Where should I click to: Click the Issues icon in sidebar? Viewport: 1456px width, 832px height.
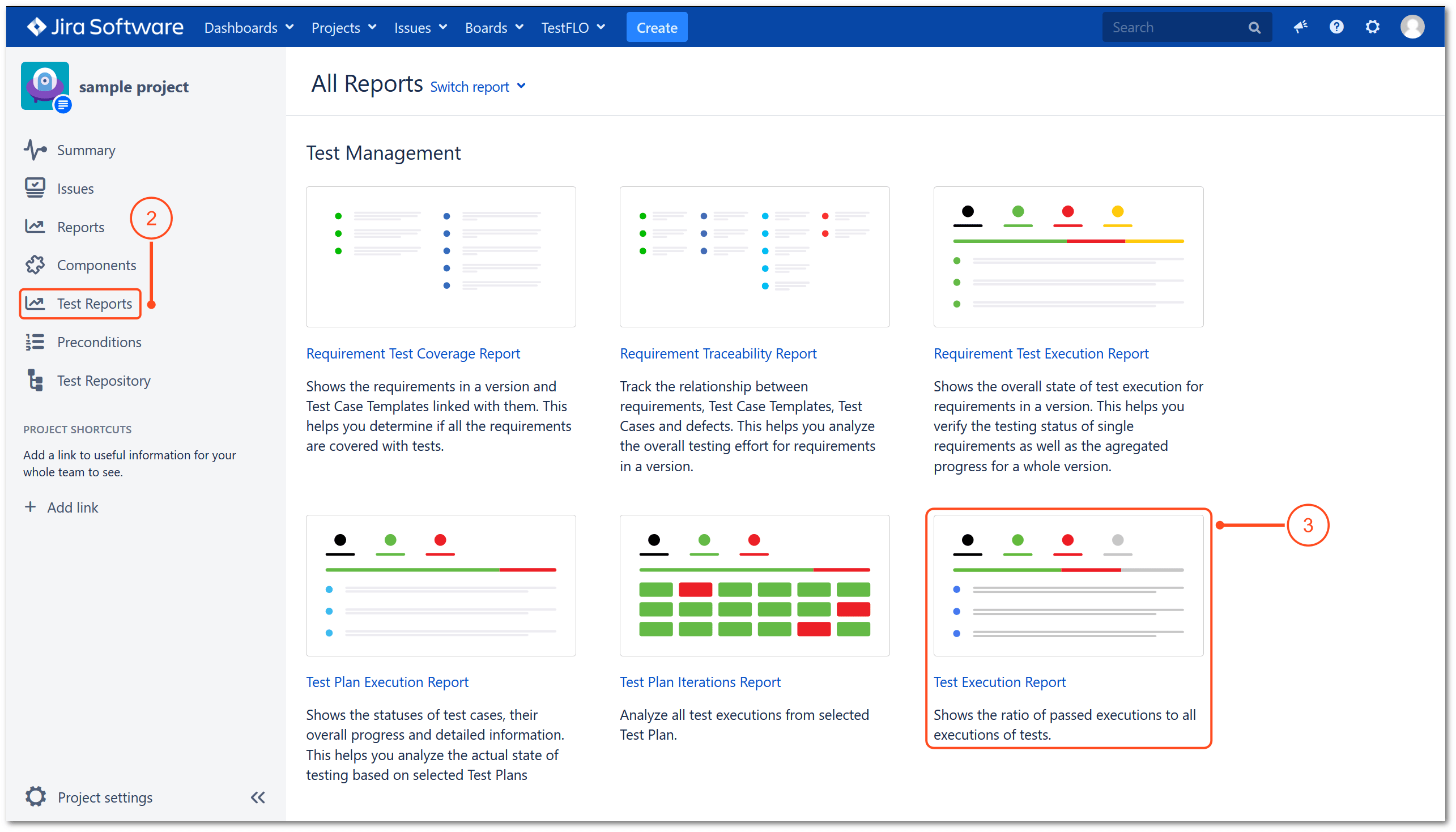pos(35,188)
